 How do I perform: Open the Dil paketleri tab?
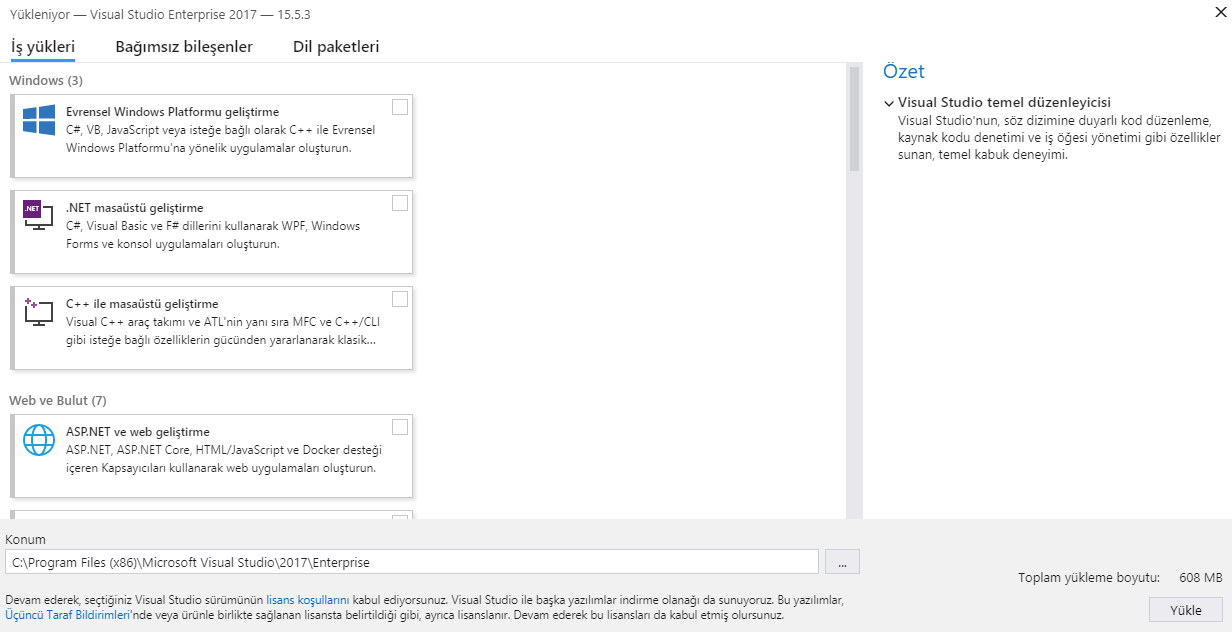(x=336, y=47)
